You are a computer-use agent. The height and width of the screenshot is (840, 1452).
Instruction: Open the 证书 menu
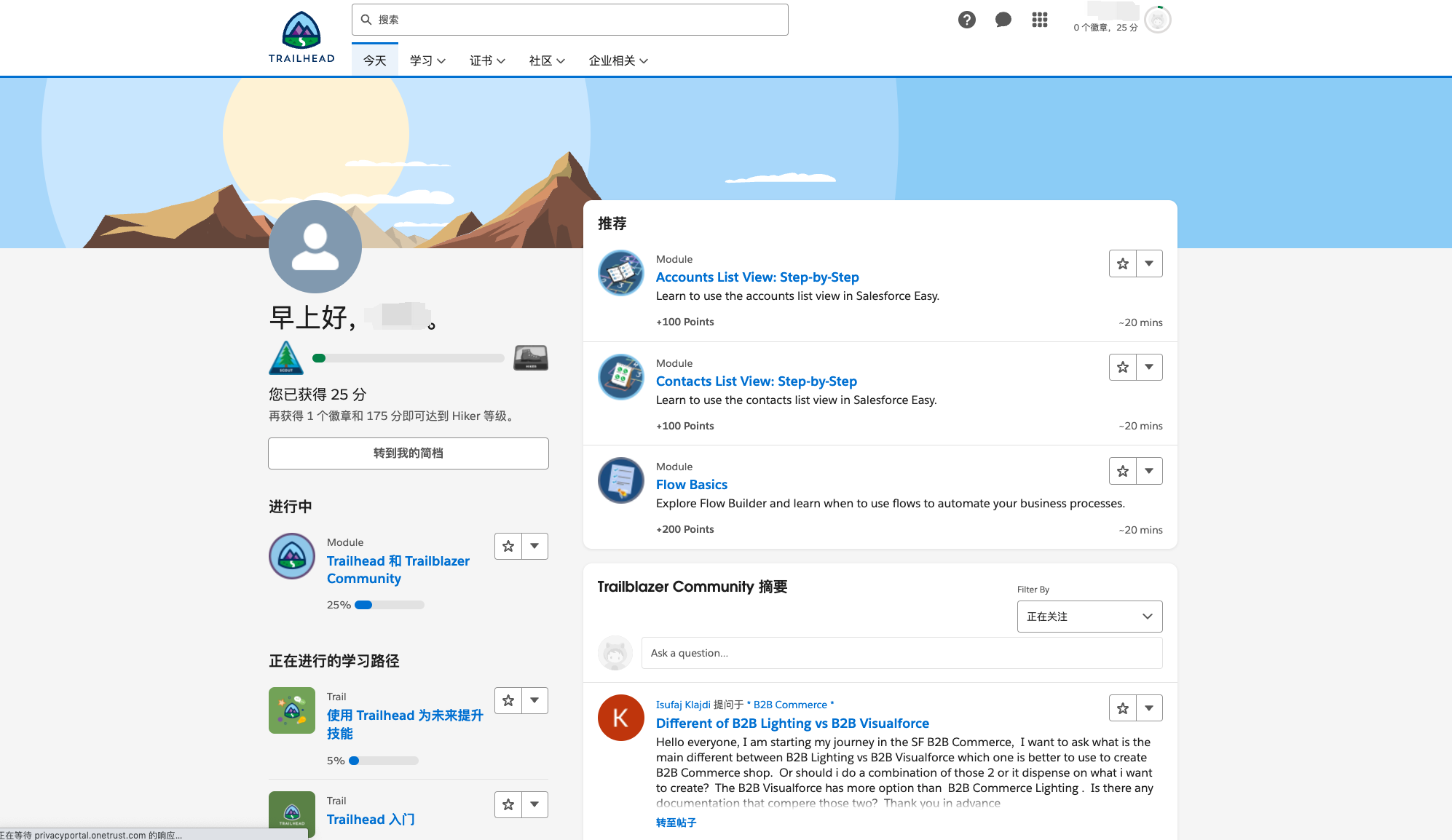[x=487, y=60]
